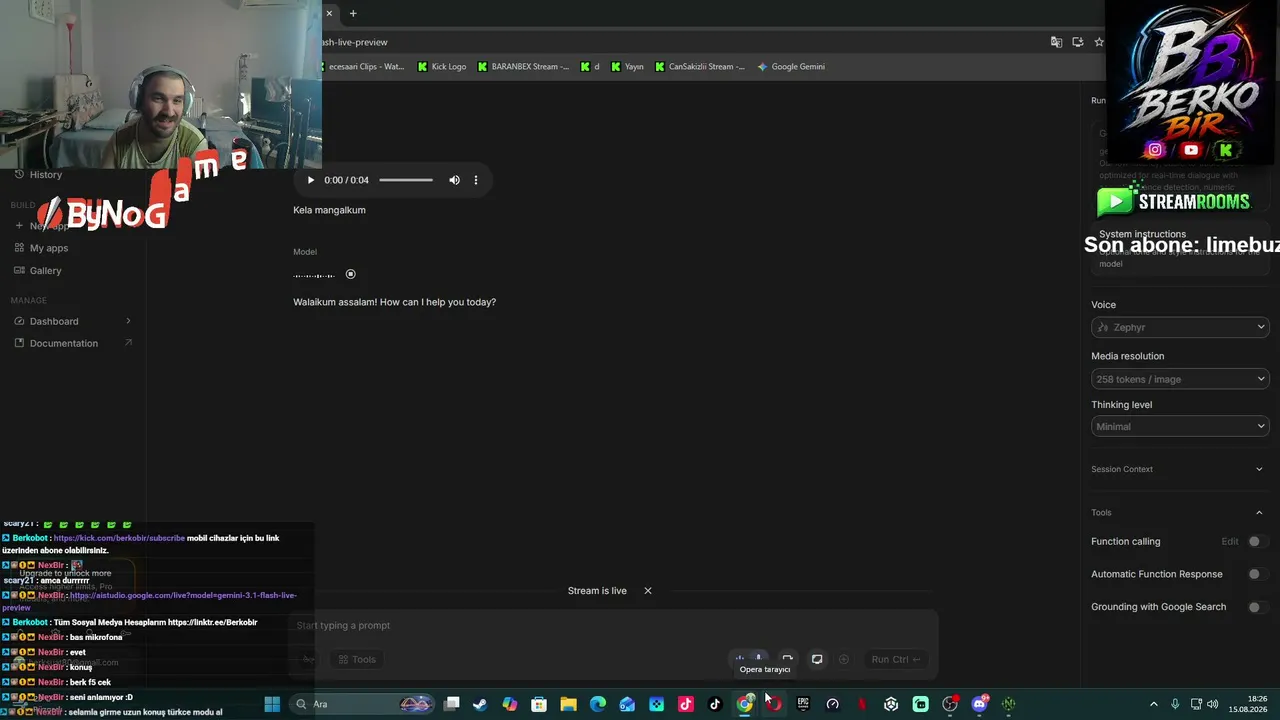Open Dashboard in the sidebar
1280x720 pixels.
[54, 321]
